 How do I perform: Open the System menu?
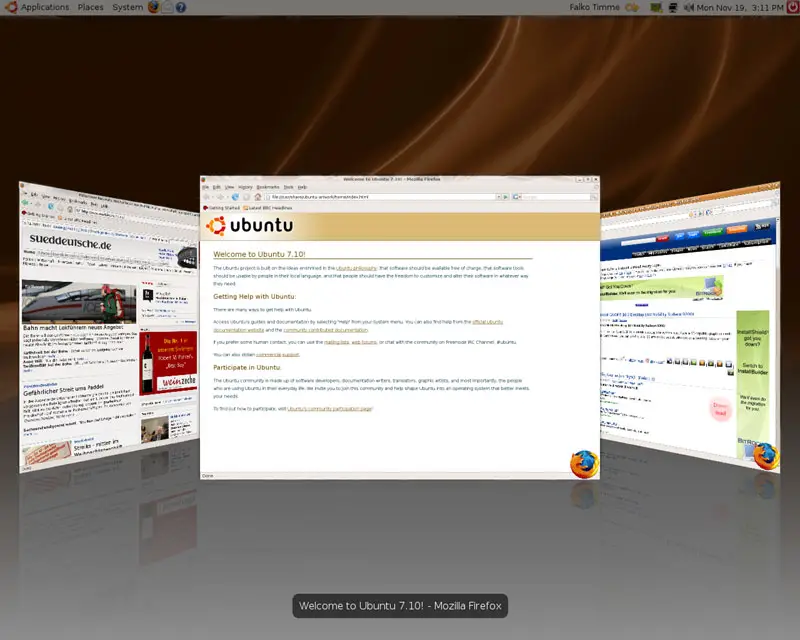(128, 7)
